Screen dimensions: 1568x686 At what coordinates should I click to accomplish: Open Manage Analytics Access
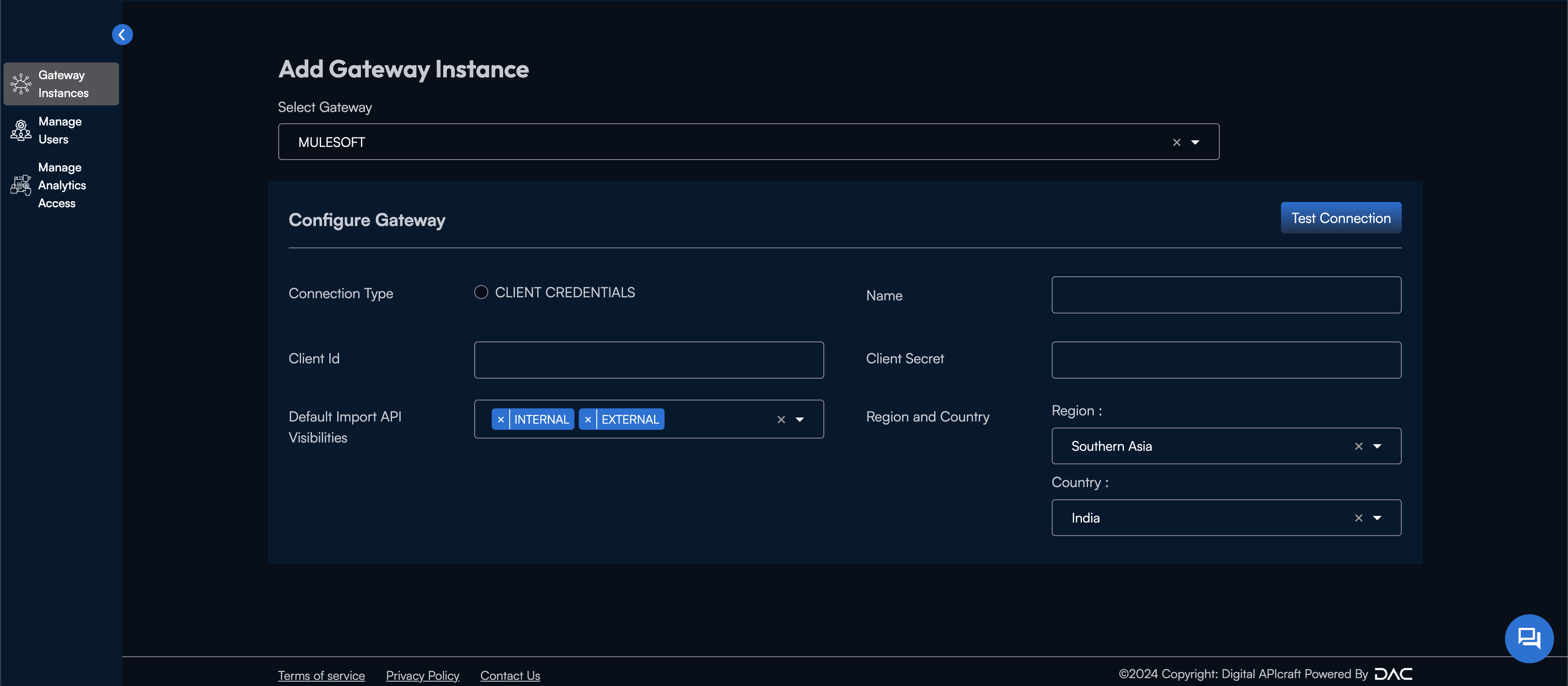coord(61,185)
